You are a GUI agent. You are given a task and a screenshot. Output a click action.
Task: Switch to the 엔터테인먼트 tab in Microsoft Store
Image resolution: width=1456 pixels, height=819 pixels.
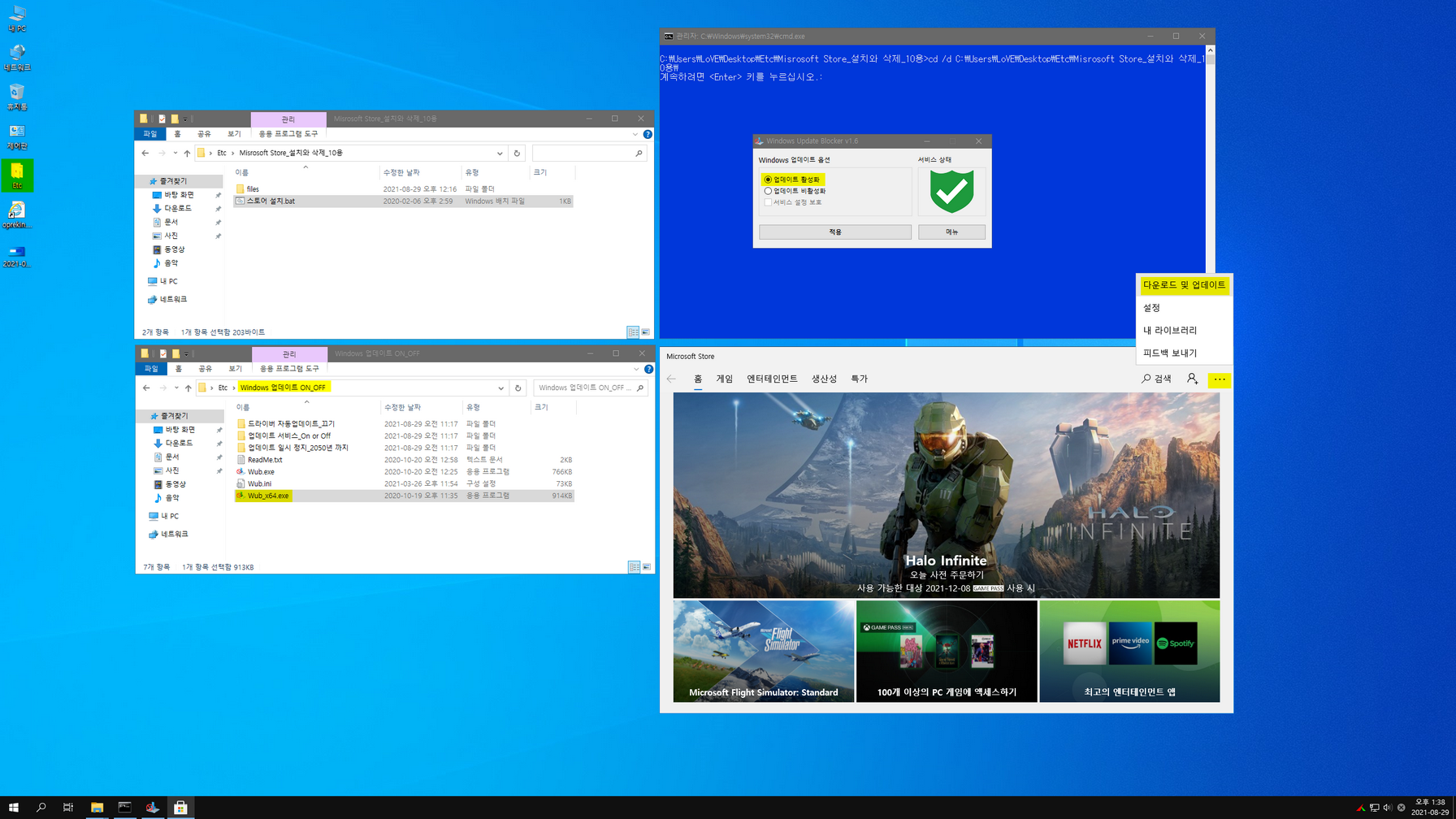pos(772,379)
